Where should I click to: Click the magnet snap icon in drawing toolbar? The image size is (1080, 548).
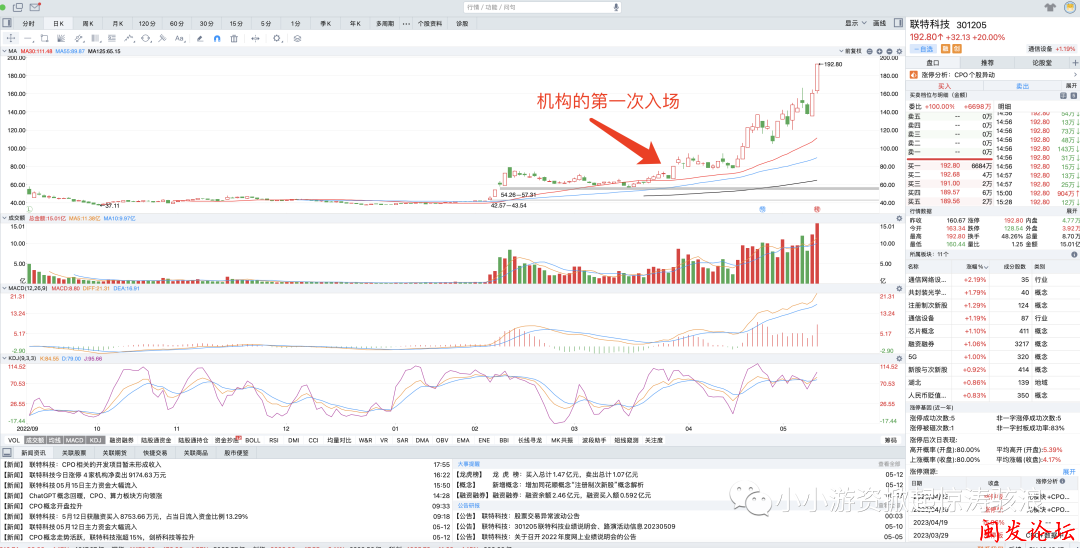point(218,38)
